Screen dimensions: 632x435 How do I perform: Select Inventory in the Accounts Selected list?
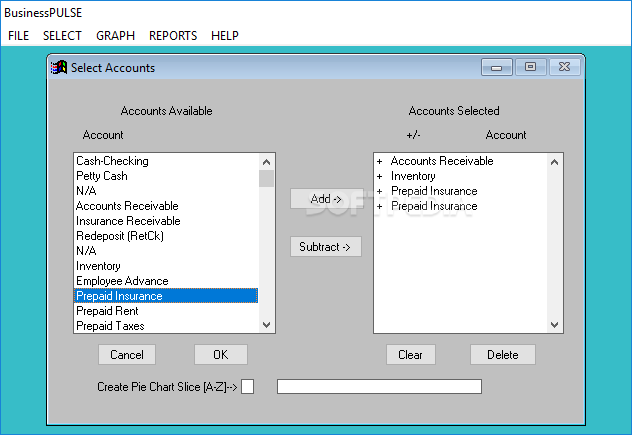tap(460, 176)
